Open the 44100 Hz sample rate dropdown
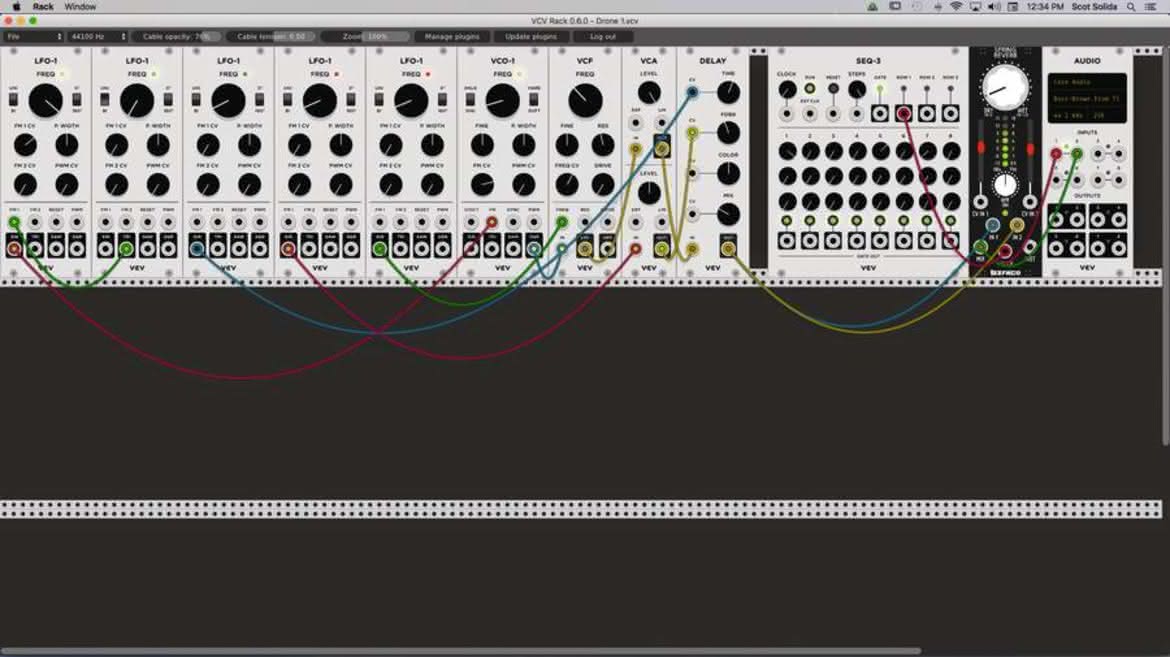Image resolution: width=1170 pixels, height=657 pixels. point(98,36)
